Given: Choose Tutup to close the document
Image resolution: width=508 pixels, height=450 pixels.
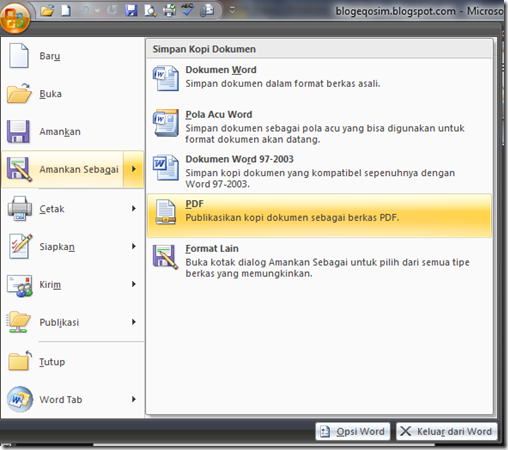Looking at the screenshot, I should coord(72,361).
